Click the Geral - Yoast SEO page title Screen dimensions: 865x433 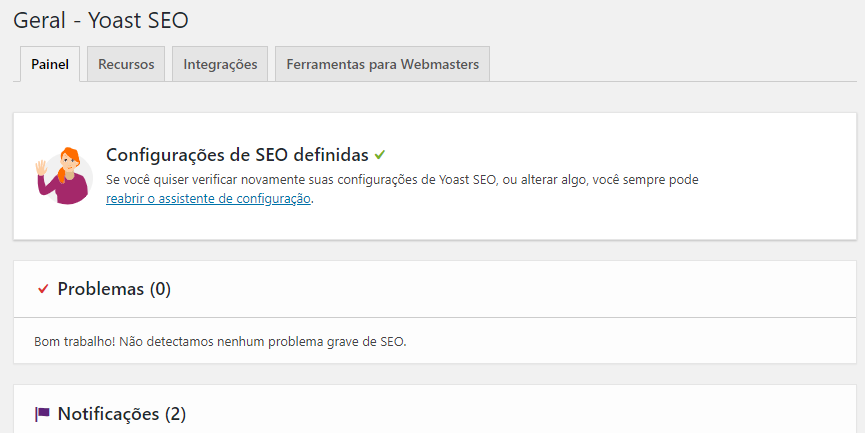[x=101, y=20]
